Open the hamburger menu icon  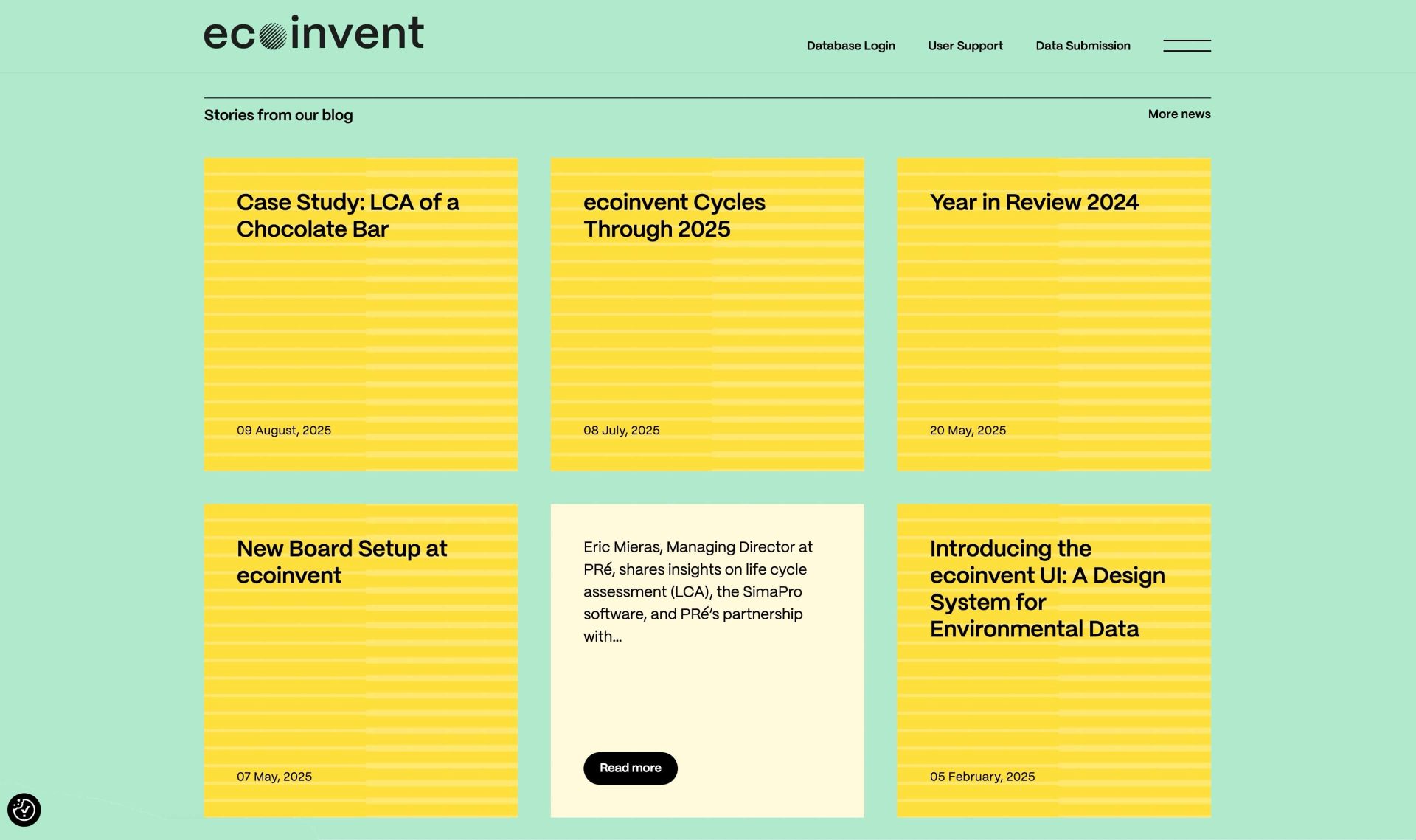(1186, 46)
